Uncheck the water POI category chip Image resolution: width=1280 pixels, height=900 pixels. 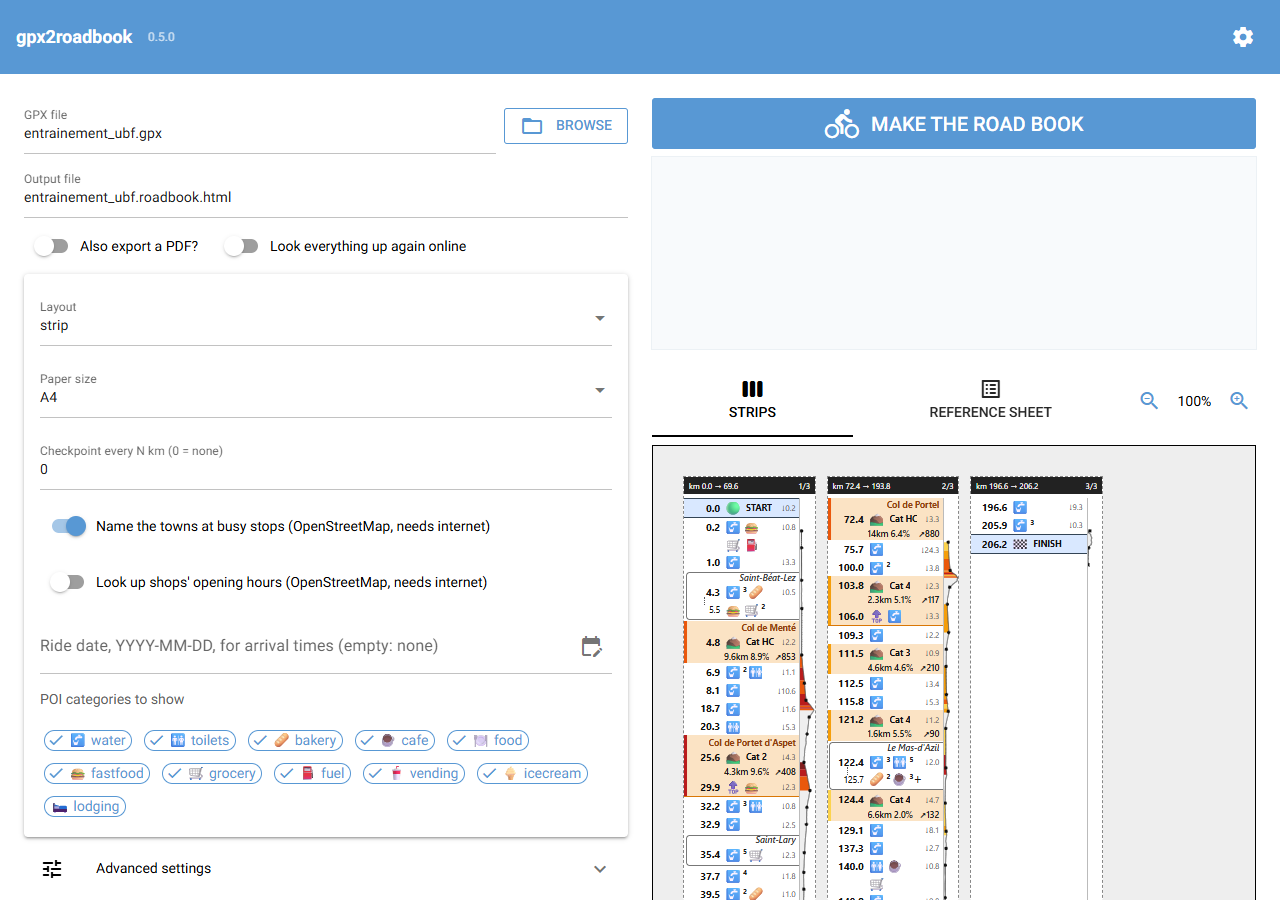(88, 741)
